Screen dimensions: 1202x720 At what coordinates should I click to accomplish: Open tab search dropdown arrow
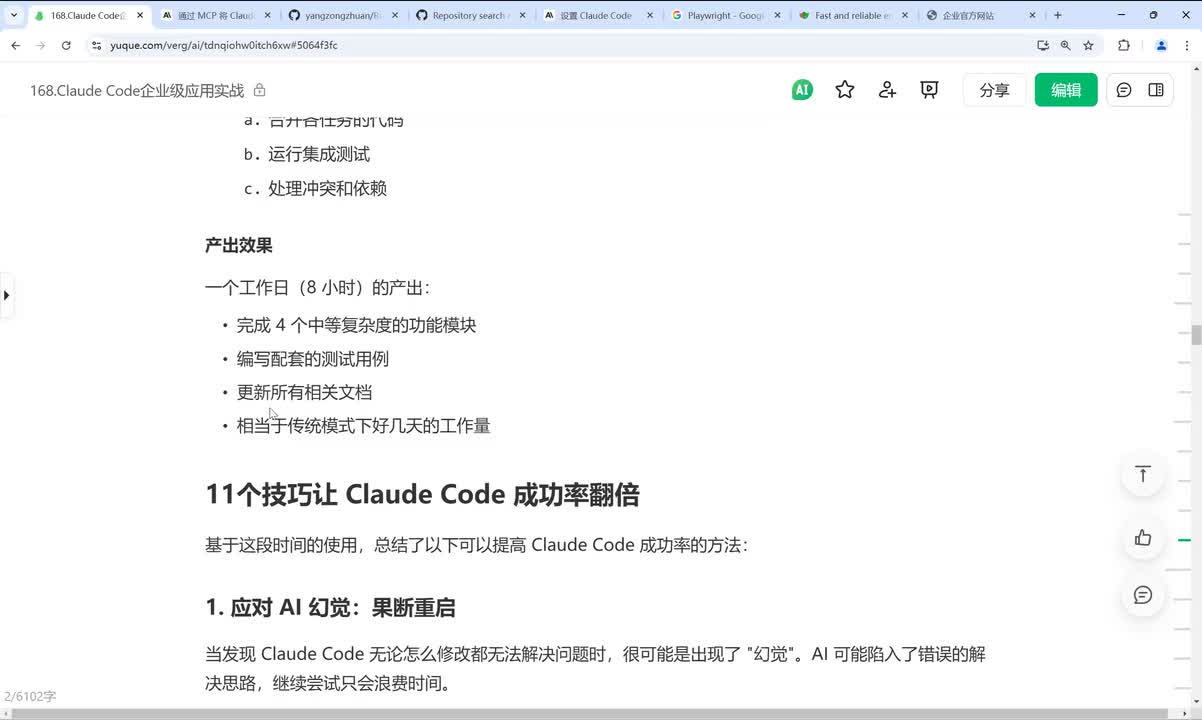coord(13,15)
